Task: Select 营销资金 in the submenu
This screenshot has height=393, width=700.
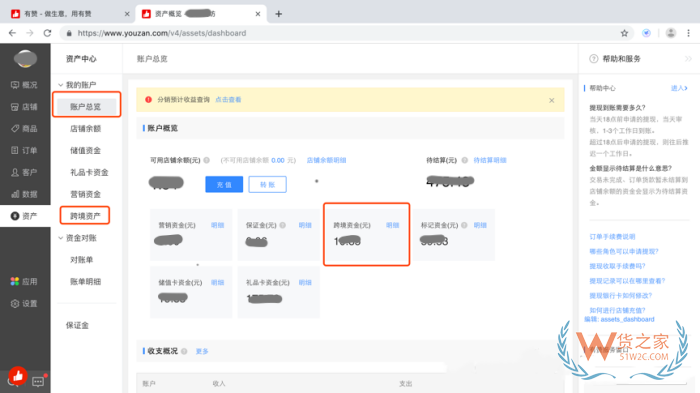Action: click(86, 194)
